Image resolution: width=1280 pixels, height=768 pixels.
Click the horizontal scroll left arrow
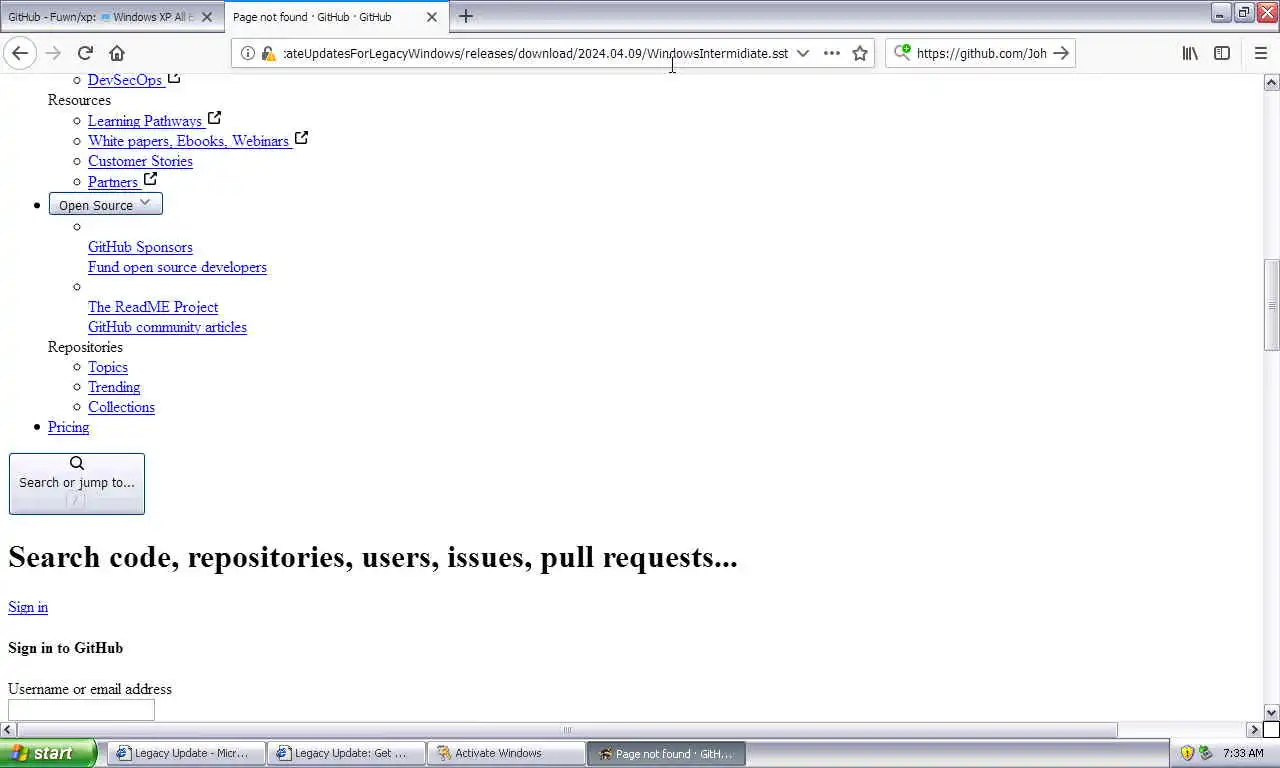[8, 730]
